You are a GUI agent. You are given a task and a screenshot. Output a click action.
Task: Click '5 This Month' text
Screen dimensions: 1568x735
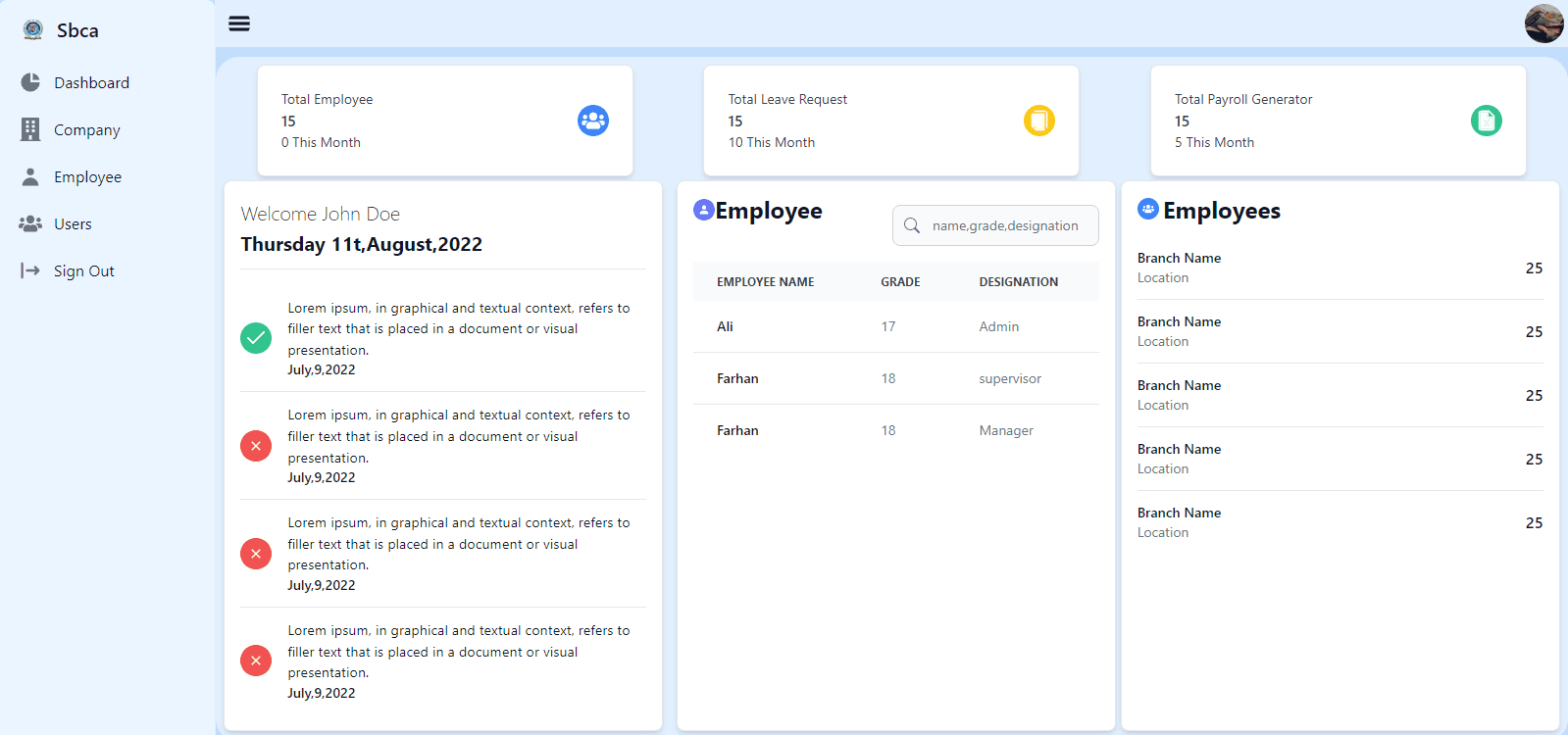(1214, 142)
